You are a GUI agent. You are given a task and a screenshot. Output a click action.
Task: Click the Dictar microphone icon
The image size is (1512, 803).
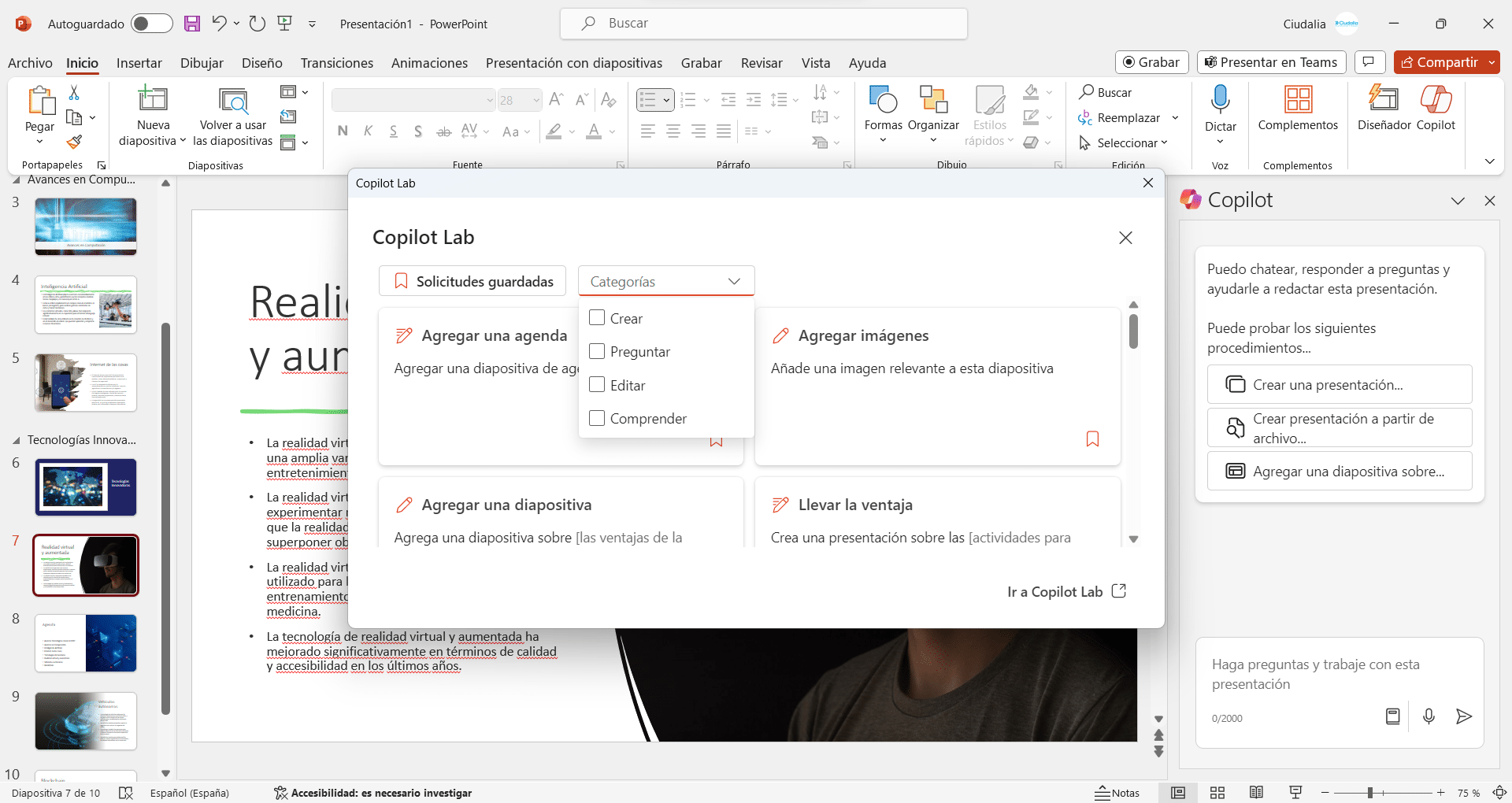coord(1220,100)
